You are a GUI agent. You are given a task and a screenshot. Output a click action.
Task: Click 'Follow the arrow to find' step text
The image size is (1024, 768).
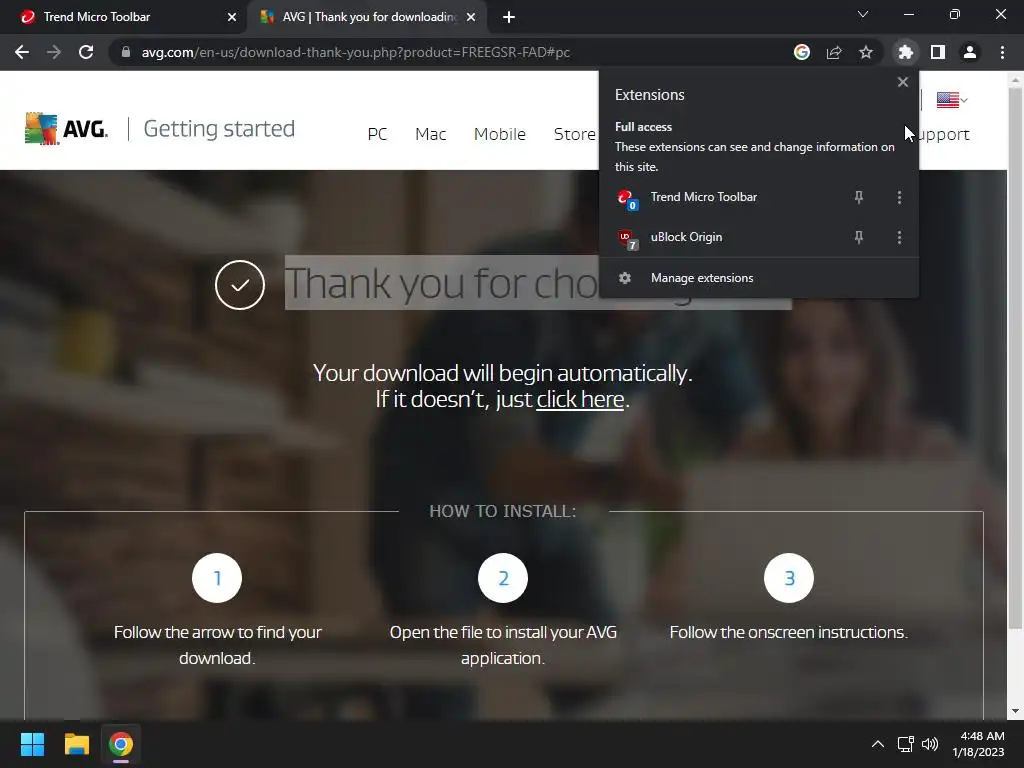[217, 645]
